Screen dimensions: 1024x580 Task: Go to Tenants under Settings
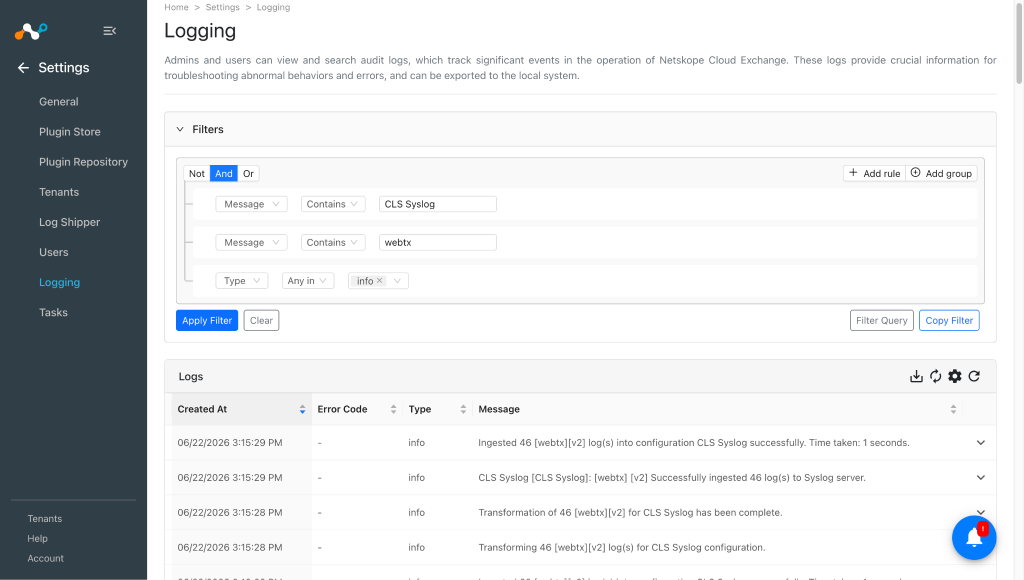pos(59,192)
